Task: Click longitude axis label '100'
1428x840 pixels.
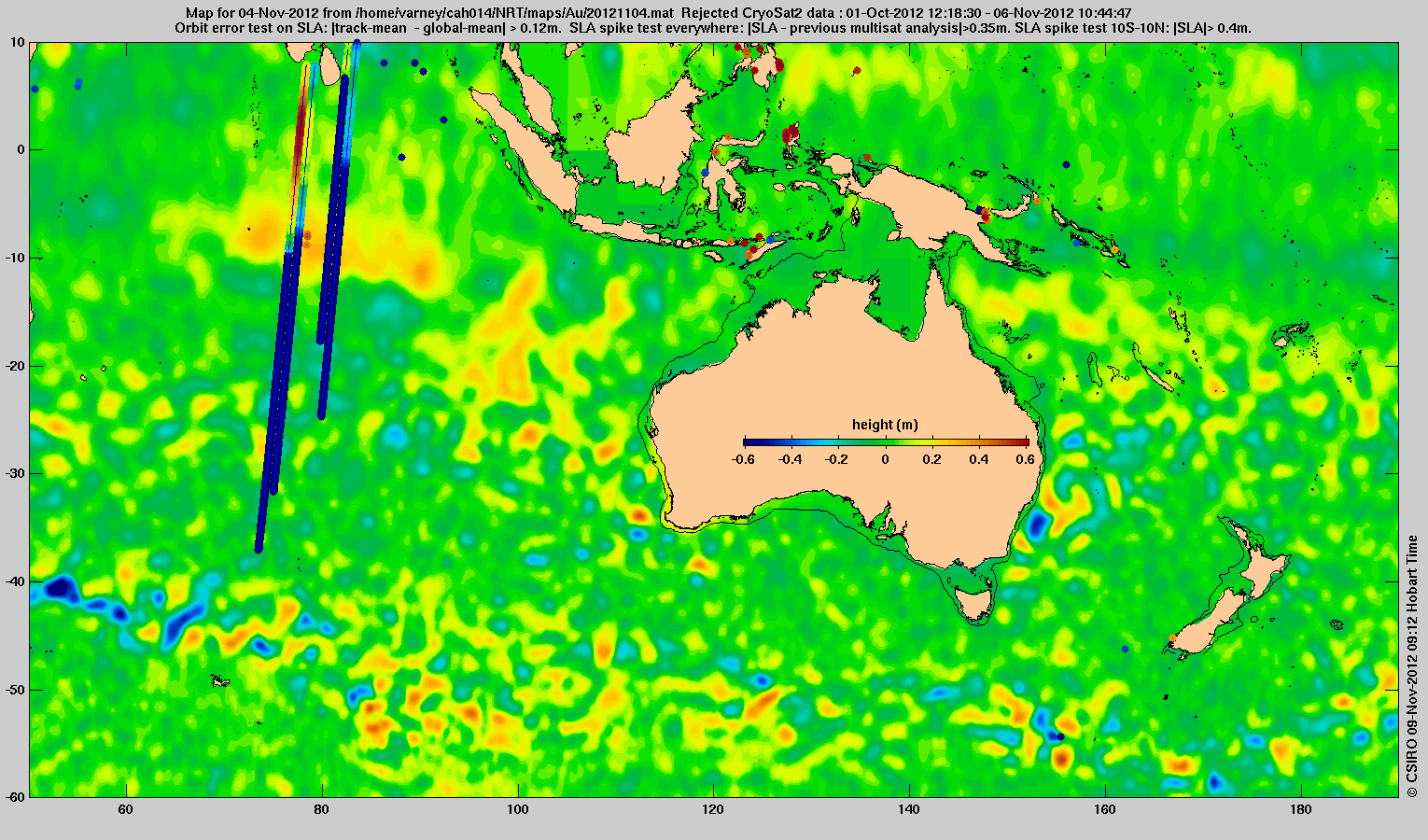Action: [x=517, y=810]
